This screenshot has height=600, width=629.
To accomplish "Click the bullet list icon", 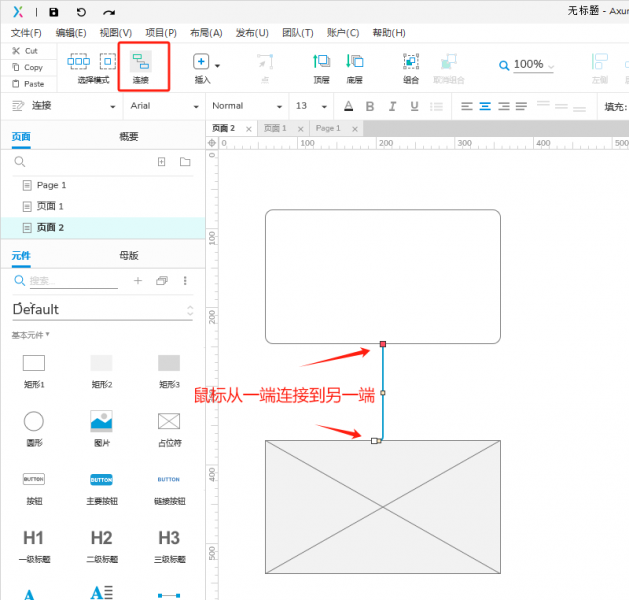I will click(x=436, y=106).
